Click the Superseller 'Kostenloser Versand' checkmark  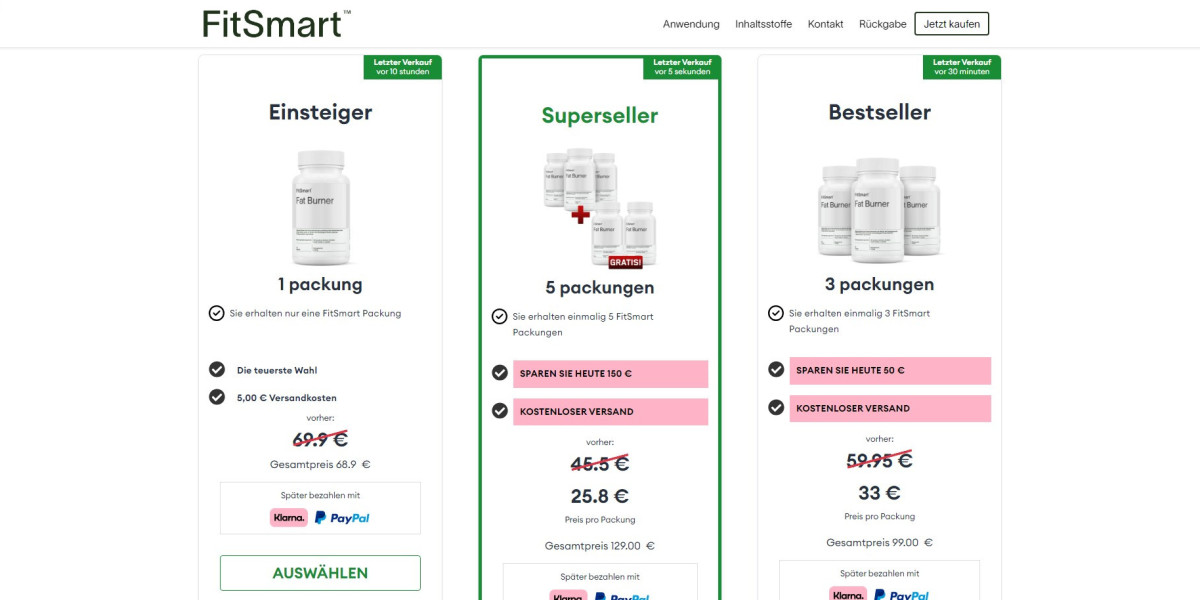500,411
